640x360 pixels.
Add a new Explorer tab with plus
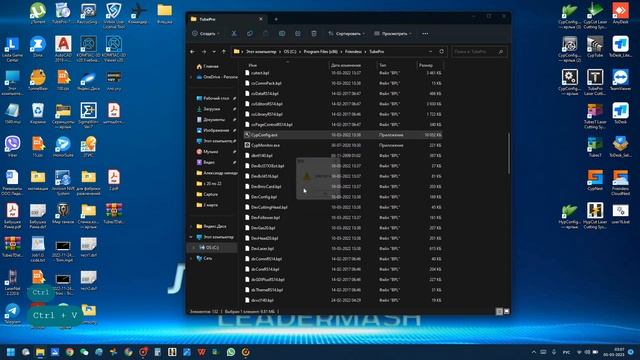pos(276,19)
